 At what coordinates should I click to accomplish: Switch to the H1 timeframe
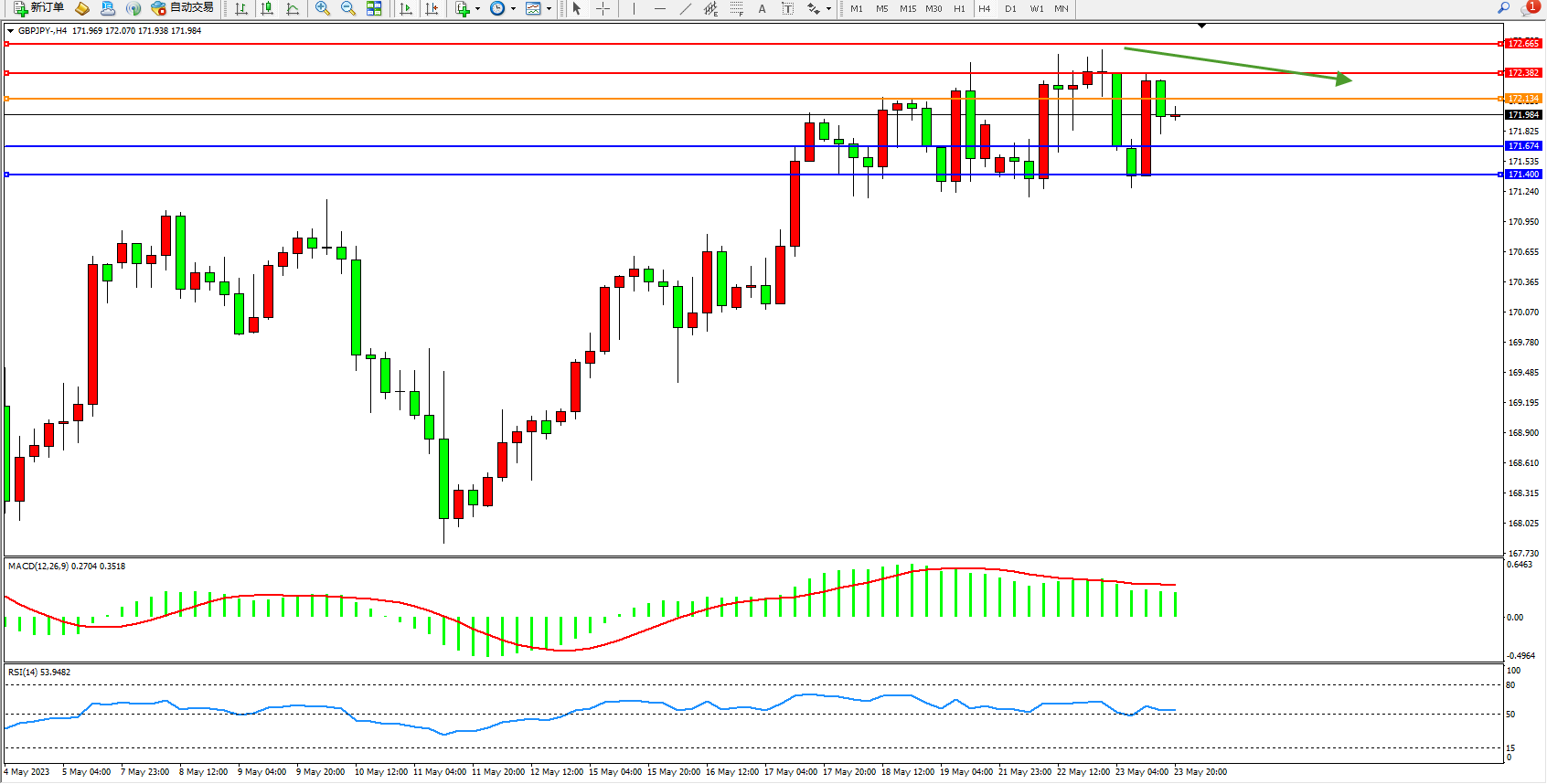[959, 8]
